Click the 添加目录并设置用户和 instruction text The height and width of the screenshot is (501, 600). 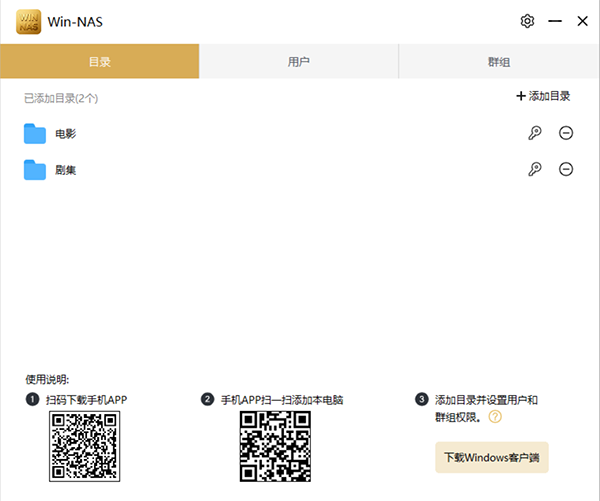(x=486, y=400)
